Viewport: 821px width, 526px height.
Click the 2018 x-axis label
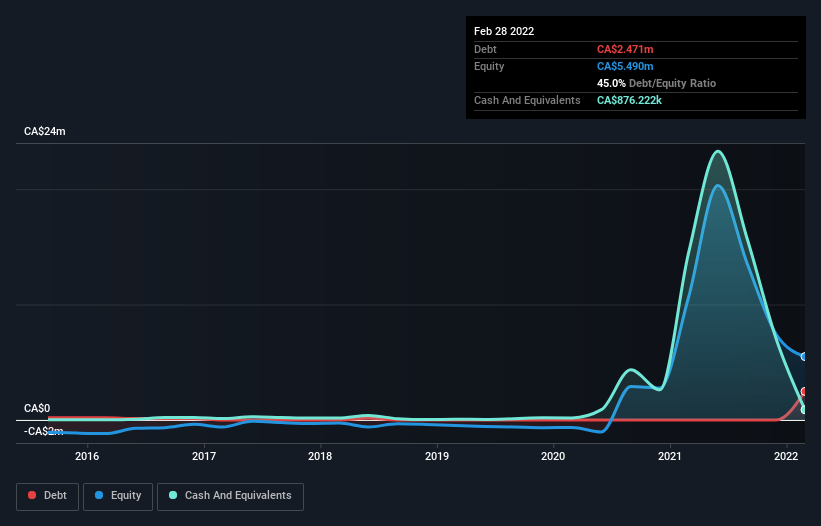(x=320, y=456)
